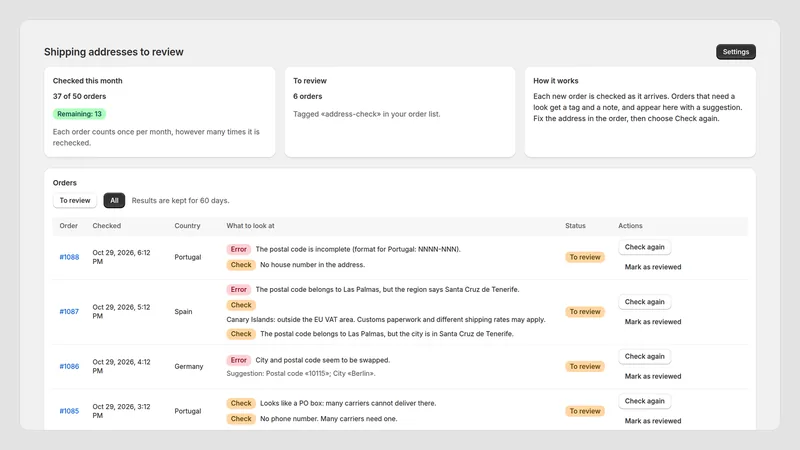Open order #1088 link
This screenshot has width=800, height=450.
pyautogui.click(x=69, y=257)
